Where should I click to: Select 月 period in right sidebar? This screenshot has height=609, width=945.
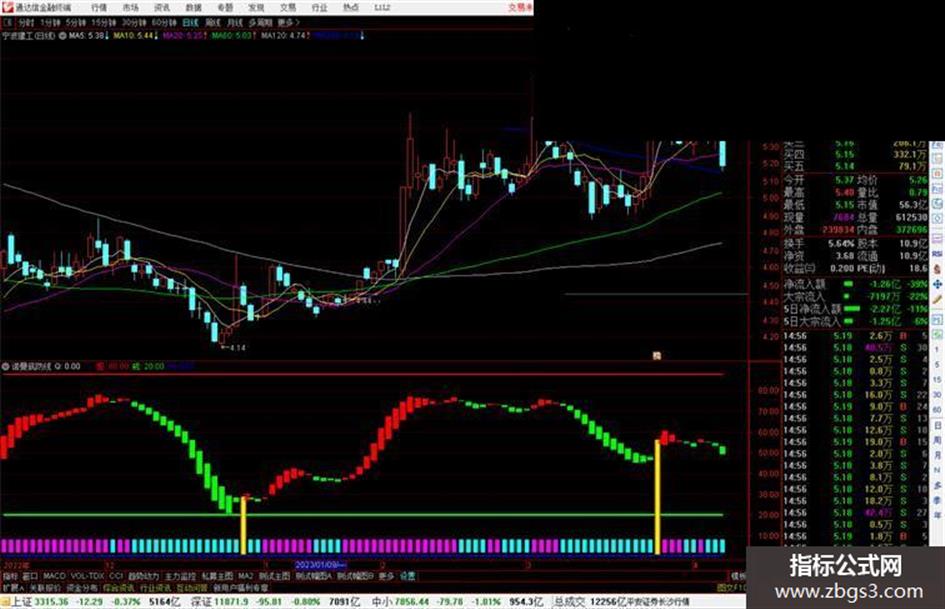click(937, 455)
